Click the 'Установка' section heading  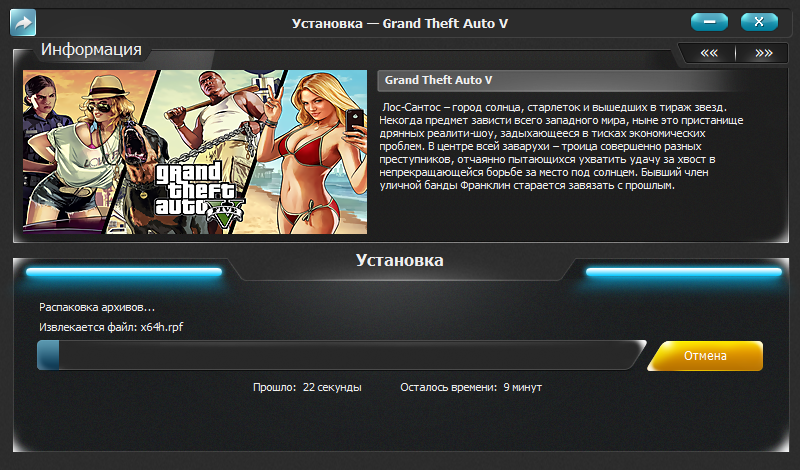point(399,260)
